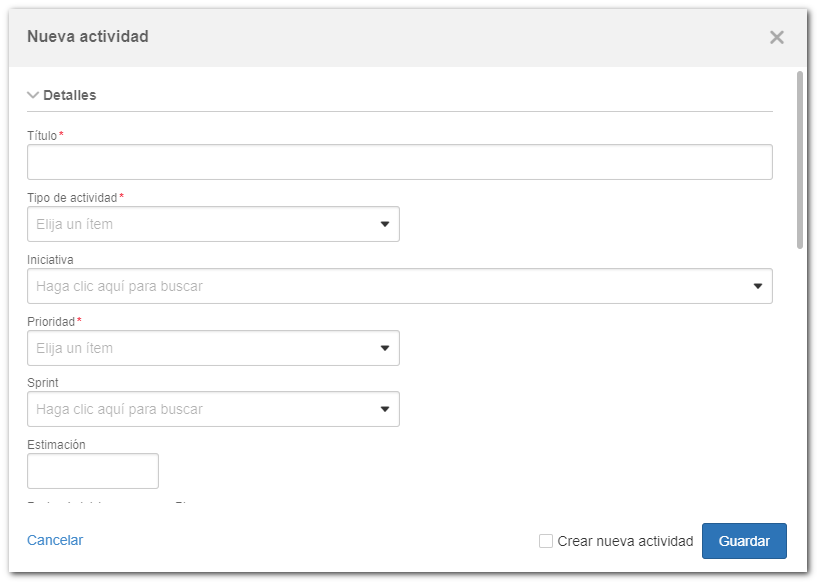Click the Iniciativa field label
Image resolution: width=817 pixels, height=582 pixels.
coord(50,259)
